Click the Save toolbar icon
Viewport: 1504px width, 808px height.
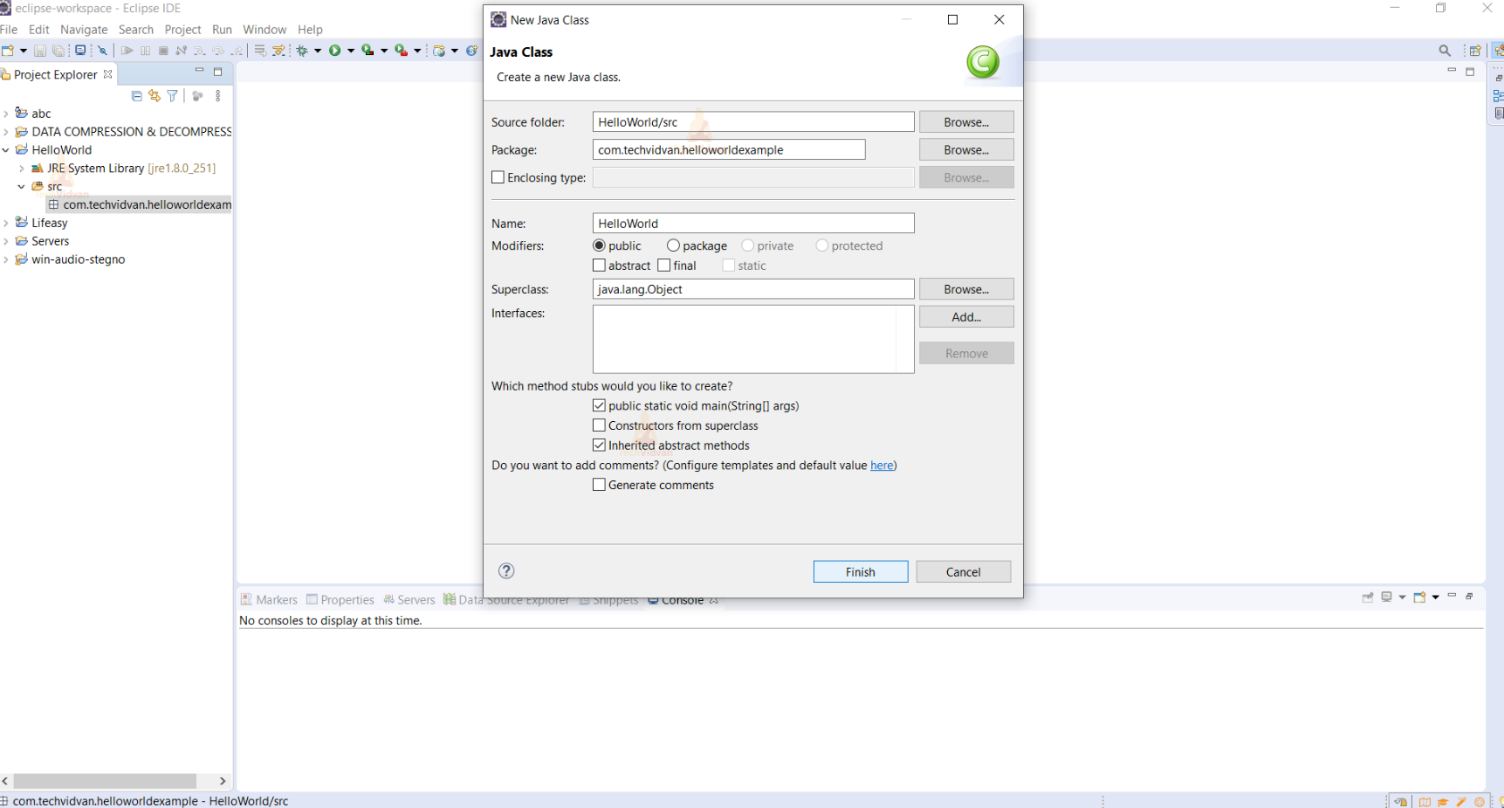pyautogui.click(x=40, y=51)
